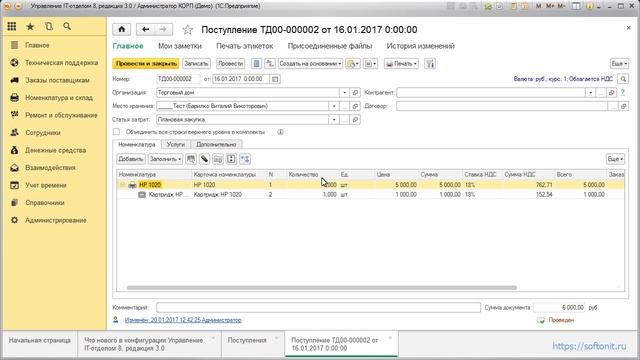Open Ремонт и обслуживание section

tap(61, 115)
